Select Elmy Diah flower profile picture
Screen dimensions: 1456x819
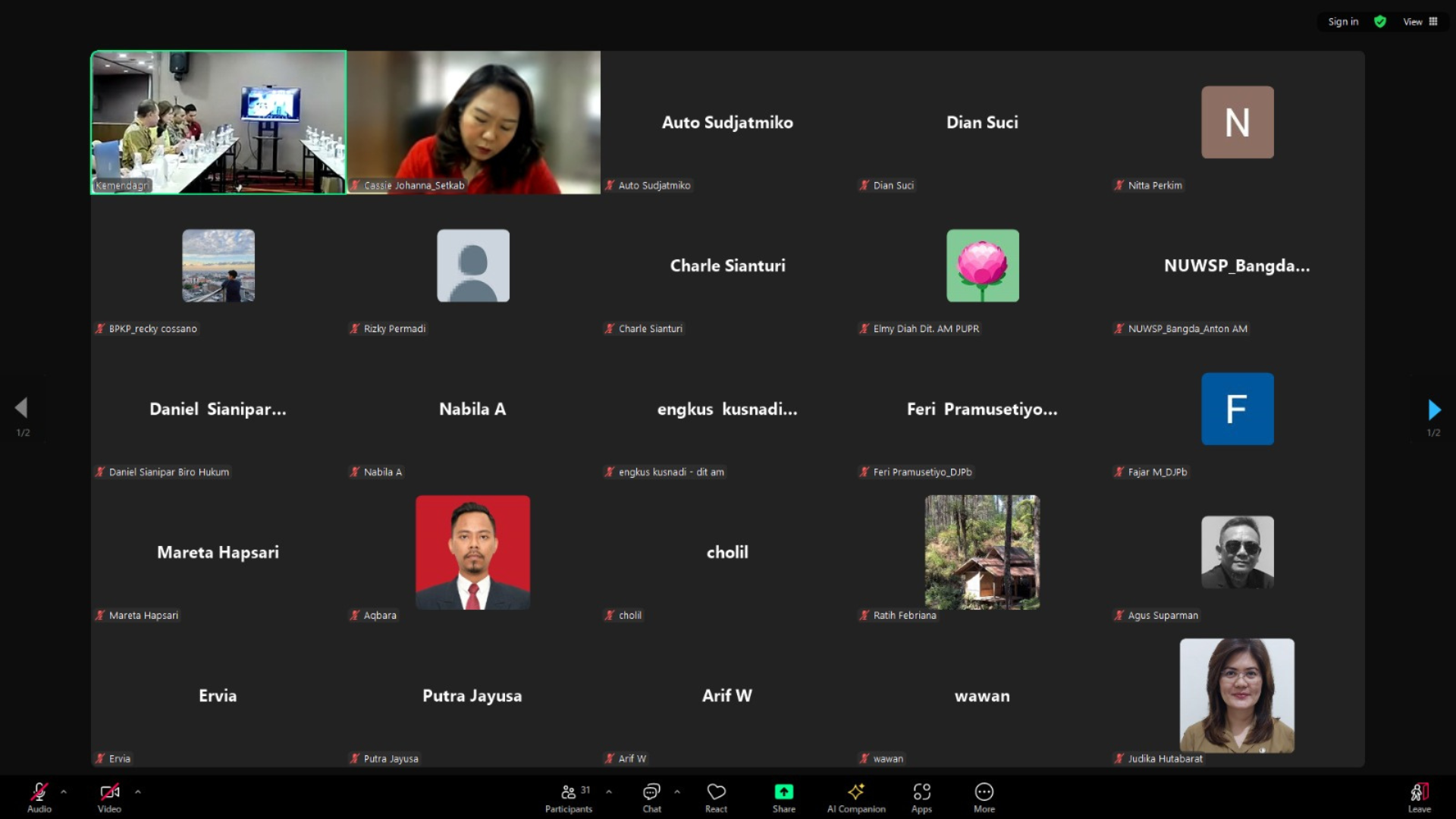coord(982,265)
